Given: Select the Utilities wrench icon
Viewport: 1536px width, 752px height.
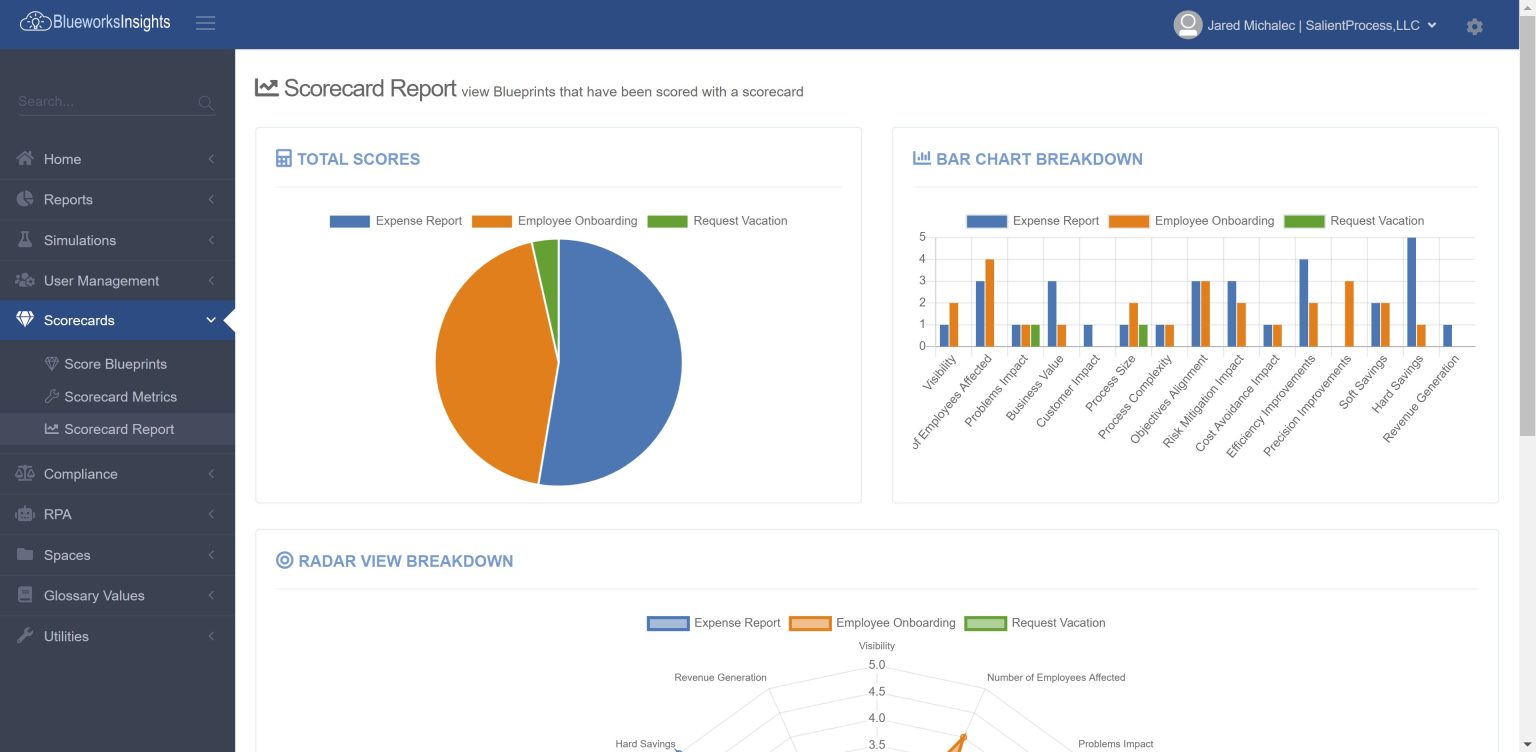Looking at the screenshot, I should (x=24, y=636).
